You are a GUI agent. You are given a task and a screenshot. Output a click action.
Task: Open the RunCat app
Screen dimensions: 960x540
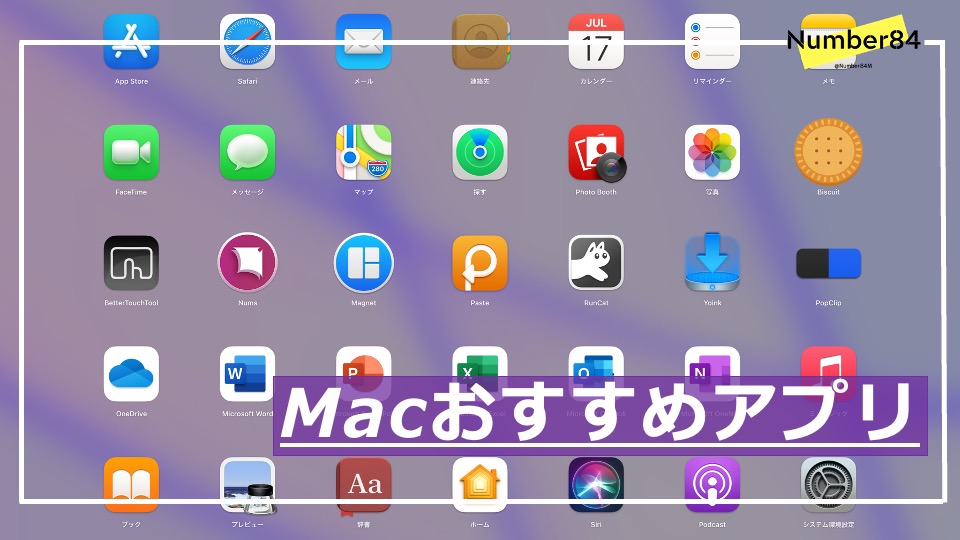(596, 263)
